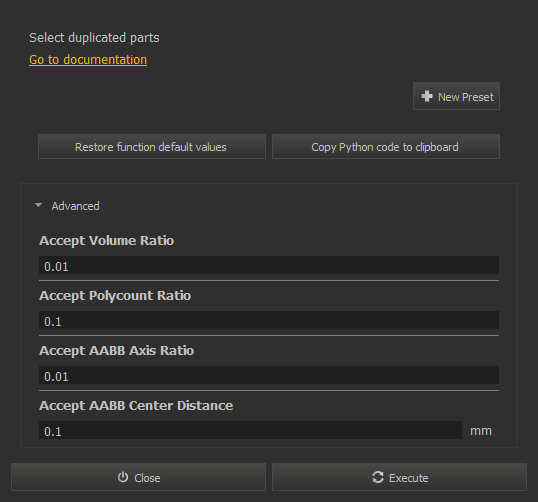
Task: Focus the Accept Volume Ratio field
Action: 269,265
